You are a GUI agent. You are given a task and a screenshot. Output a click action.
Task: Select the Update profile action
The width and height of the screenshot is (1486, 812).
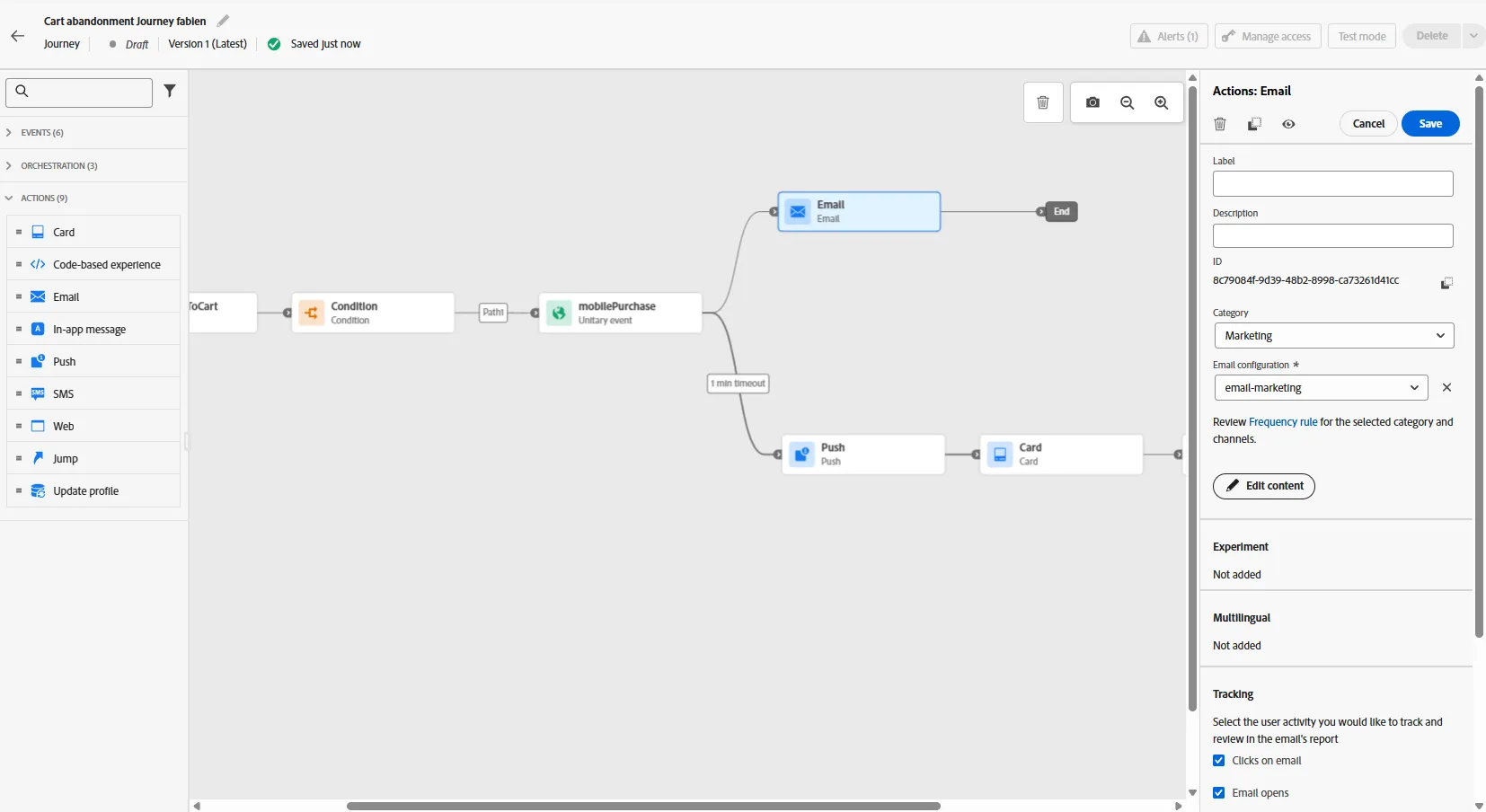pos(93,491)
